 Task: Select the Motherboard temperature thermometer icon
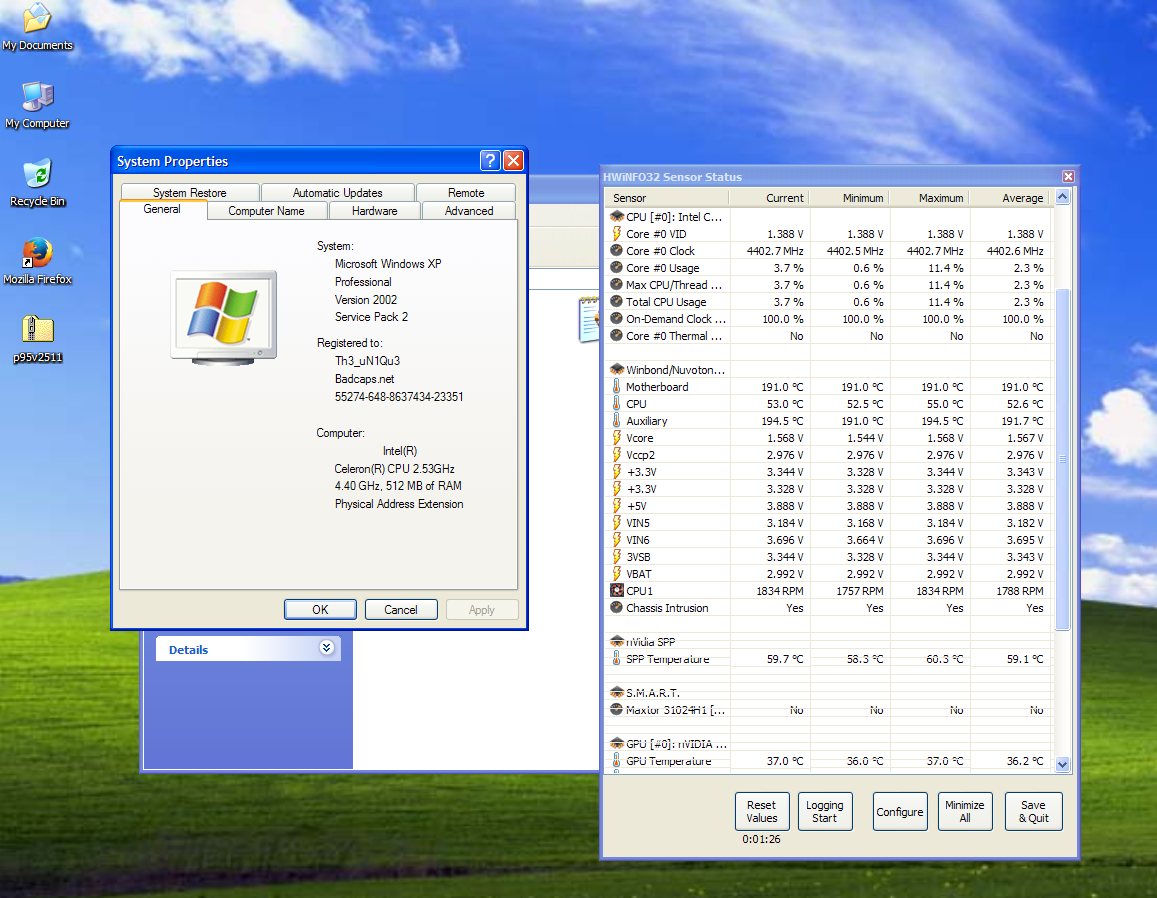coord(617,387)
